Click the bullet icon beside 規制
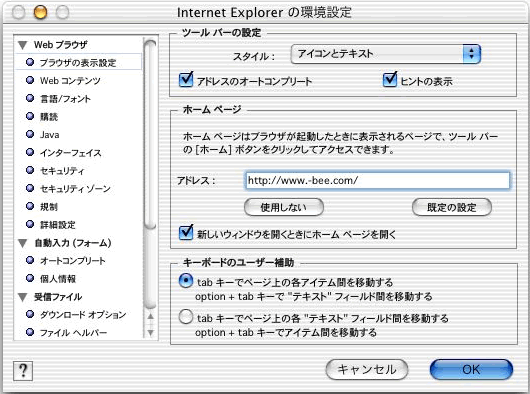The width and height of the screenshot is (530, 394). tap(30, 206)
